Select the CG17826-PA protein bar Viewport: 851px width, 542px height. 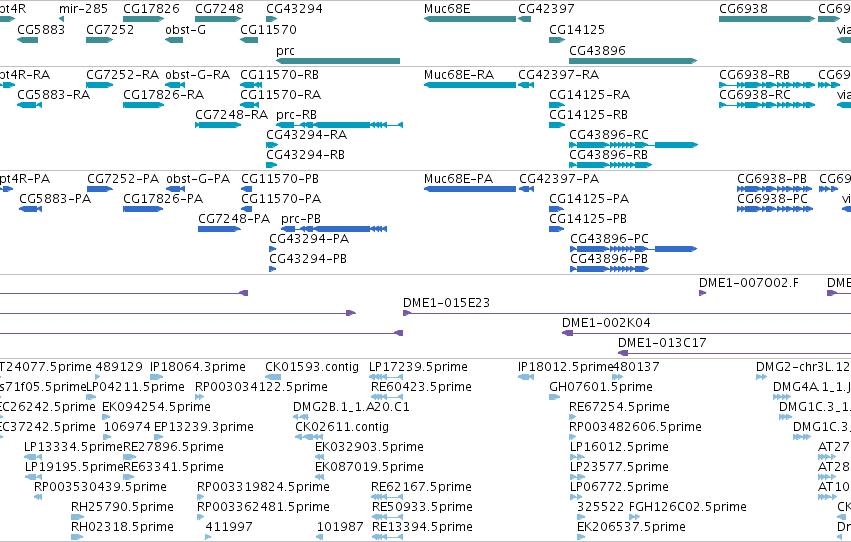tap(143, 209)
